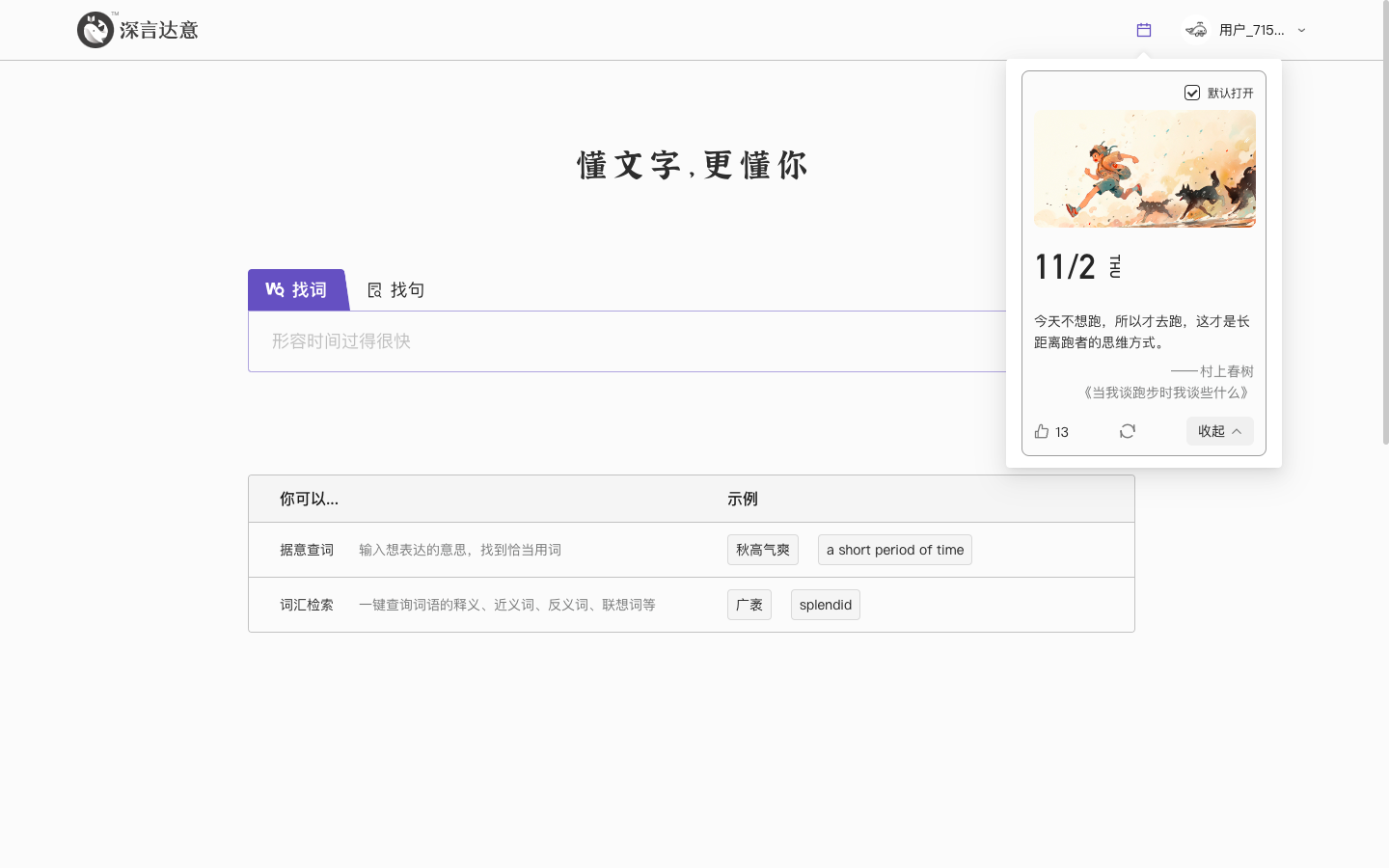The image size is (1389, 868).
Task: Open the calendar icon in the navbar
Action: 1143,30
